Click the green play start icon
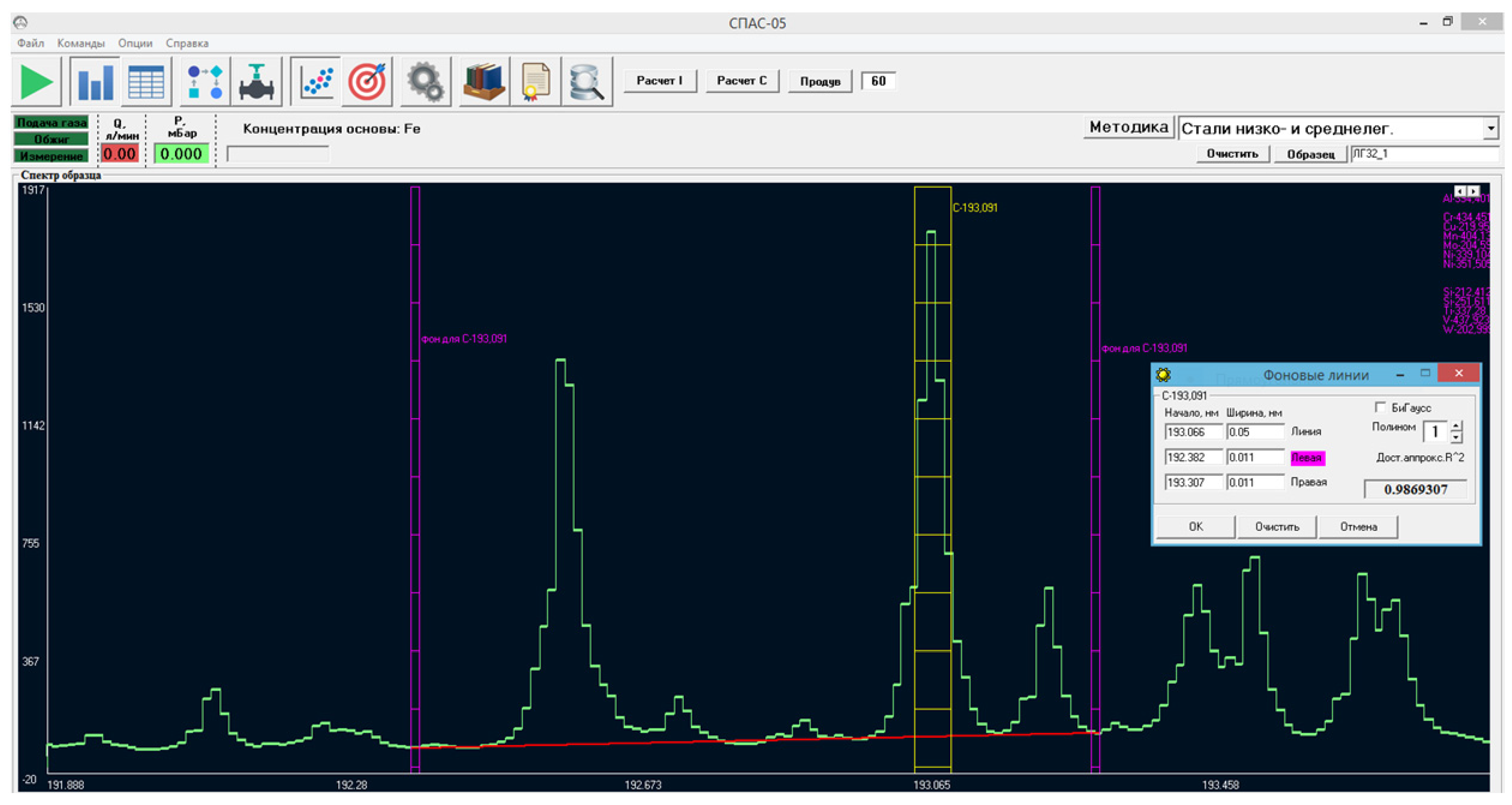This screenshot has width=1512, height=805. coord(36,82)
